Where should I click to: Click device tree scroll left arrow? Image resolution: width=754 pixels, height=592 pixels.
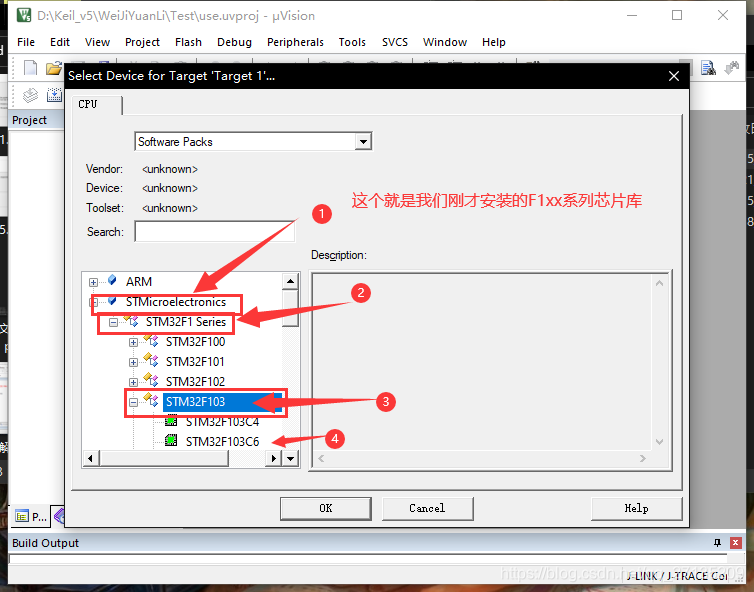click(90, 458)
